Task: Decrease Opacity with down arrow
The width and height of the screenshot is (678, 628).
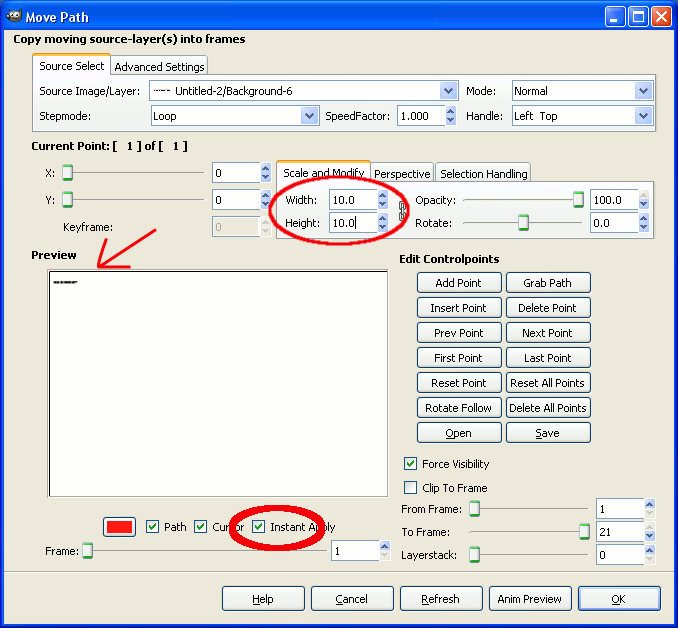Action: click(x=643, y=205)
